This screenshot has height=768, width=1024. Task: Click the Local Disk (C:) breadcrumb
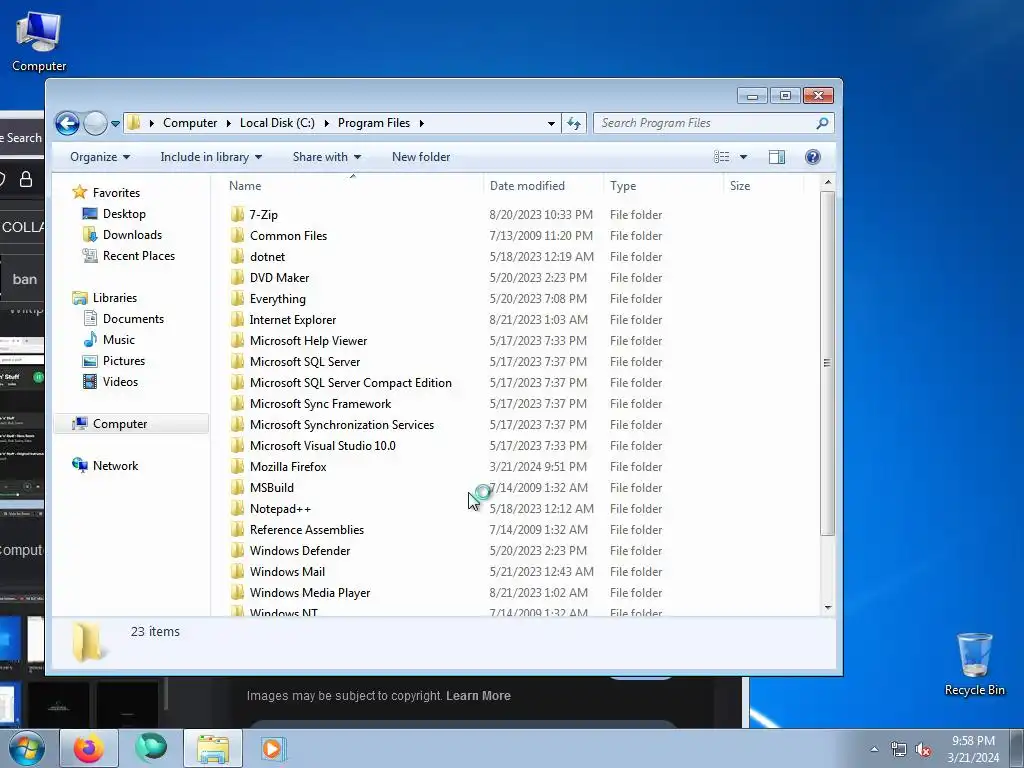click(x=277, y=123)
